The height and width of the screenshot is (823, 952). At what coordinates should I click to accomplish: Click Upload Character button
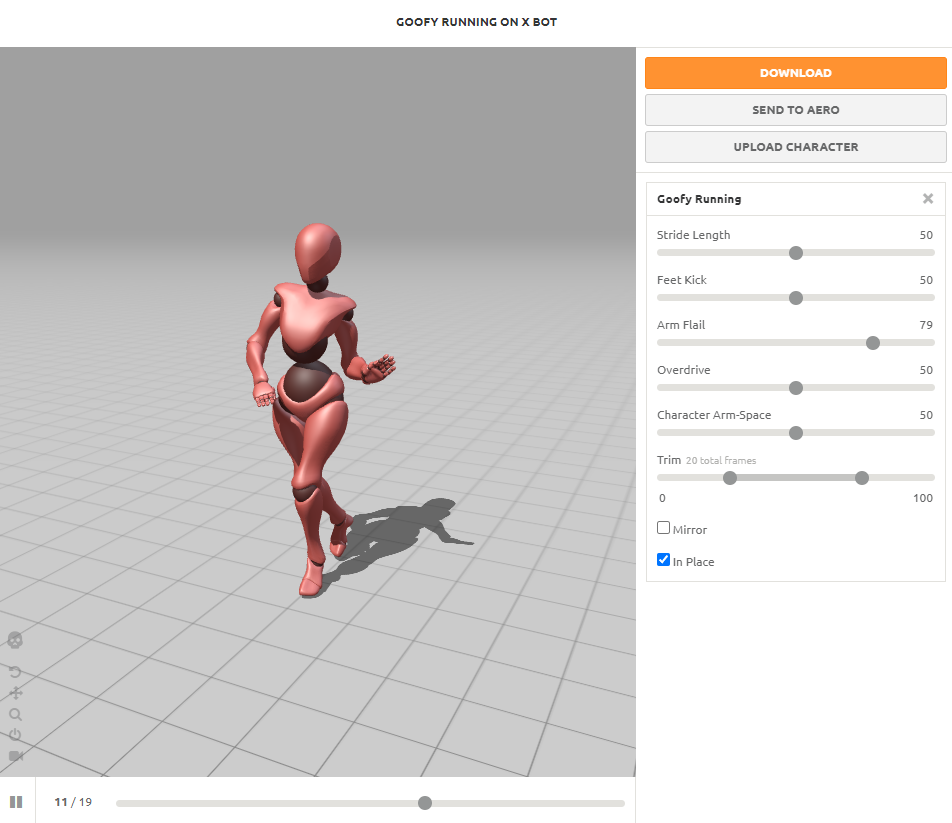tap(795, 147)
